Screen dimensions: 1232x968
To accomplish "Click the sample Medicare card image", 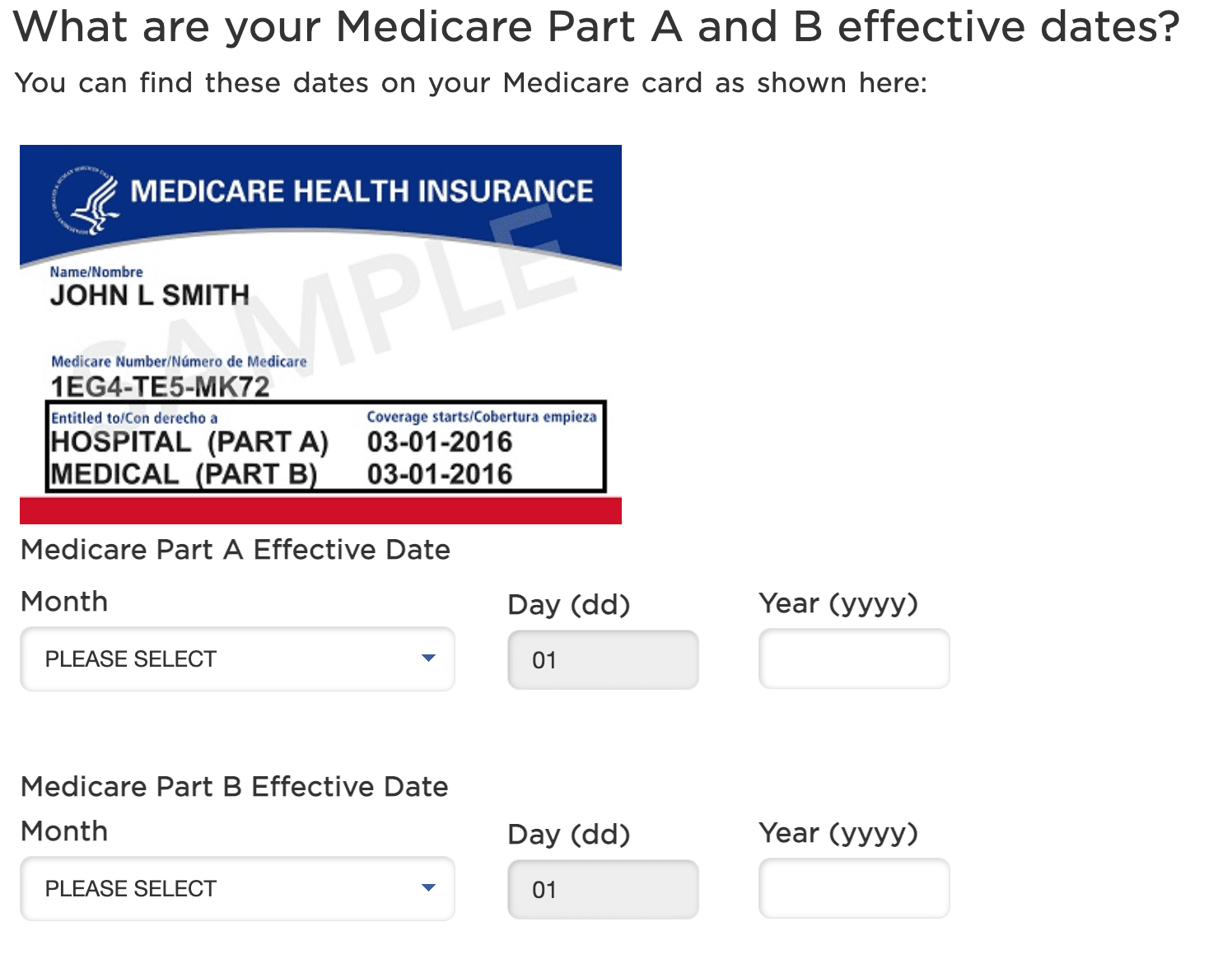I will [x=320, y=333].
